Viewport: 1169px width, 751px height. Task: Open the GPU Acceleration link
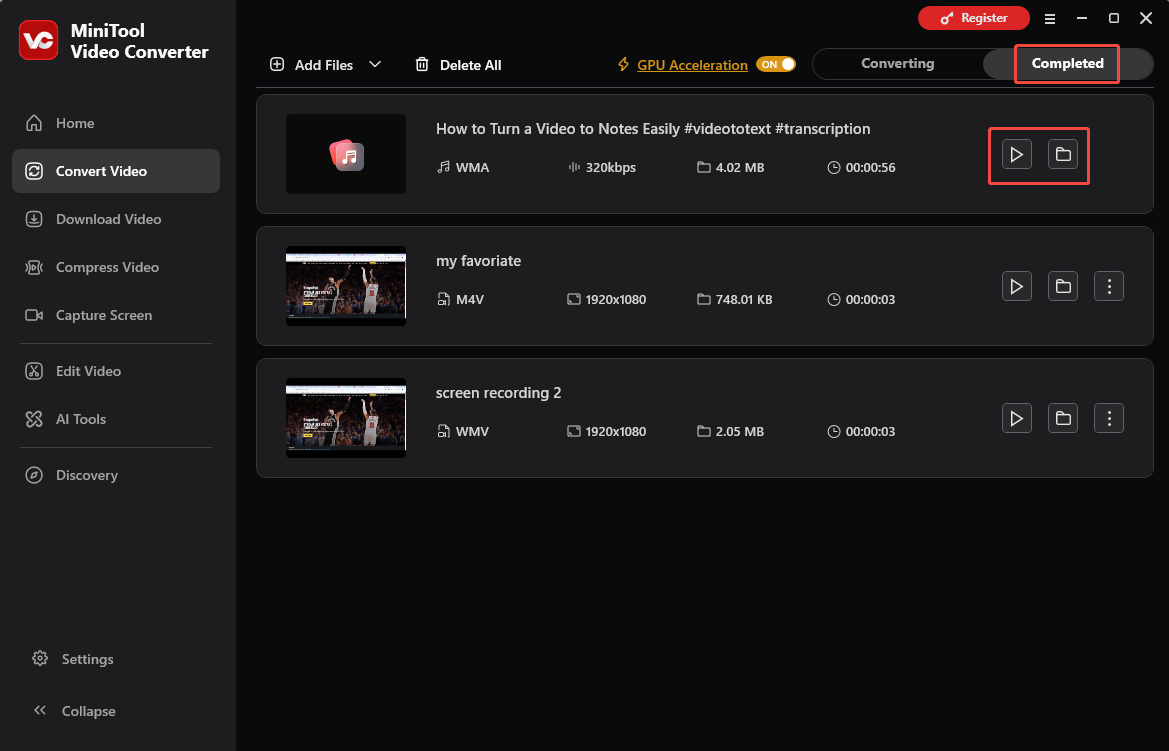692,65
